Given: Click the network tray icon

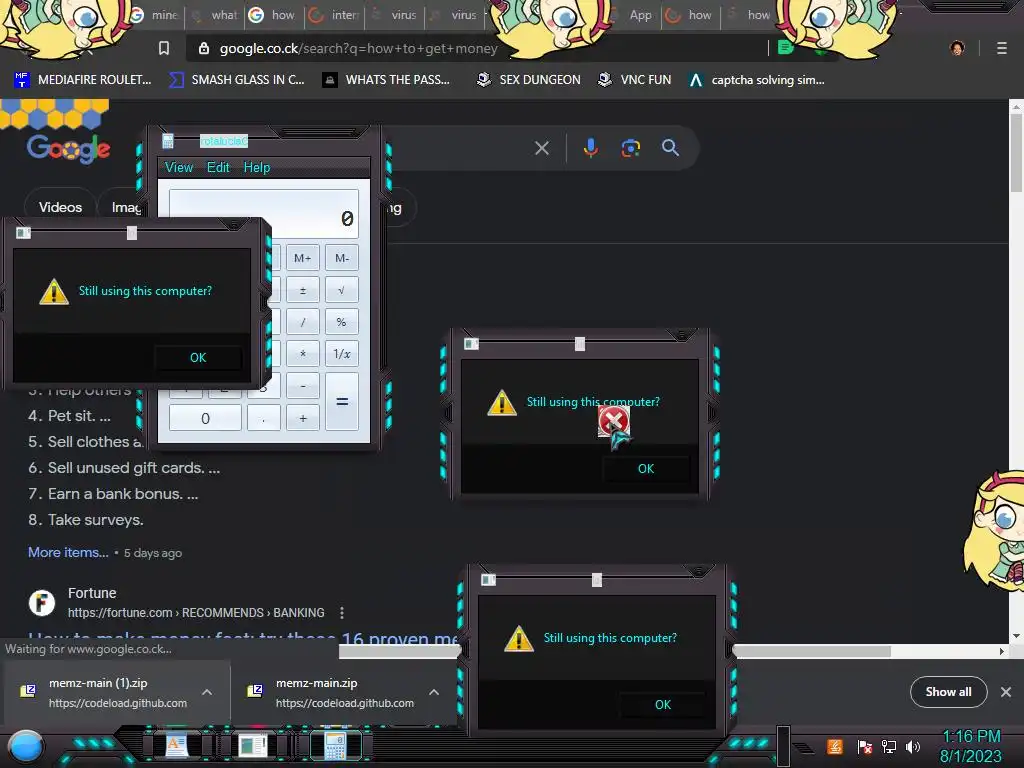Looking at the screenshot, I should [x=889, y=746].
